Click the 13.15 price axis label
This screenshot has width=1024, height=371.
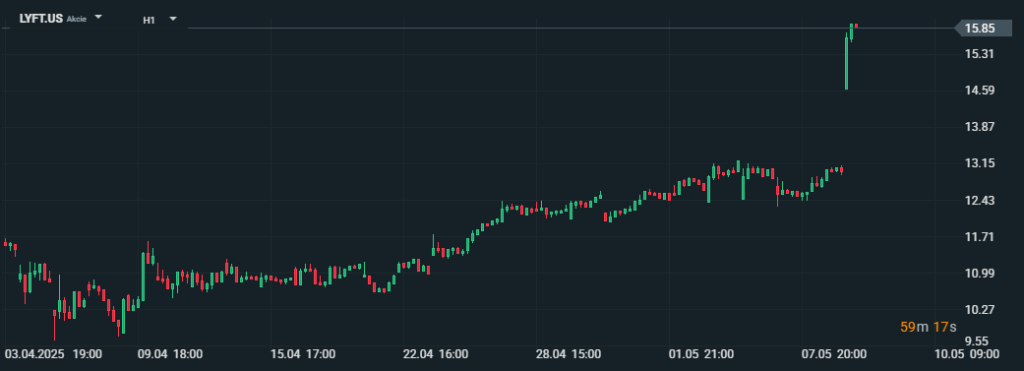pos(980,163)
